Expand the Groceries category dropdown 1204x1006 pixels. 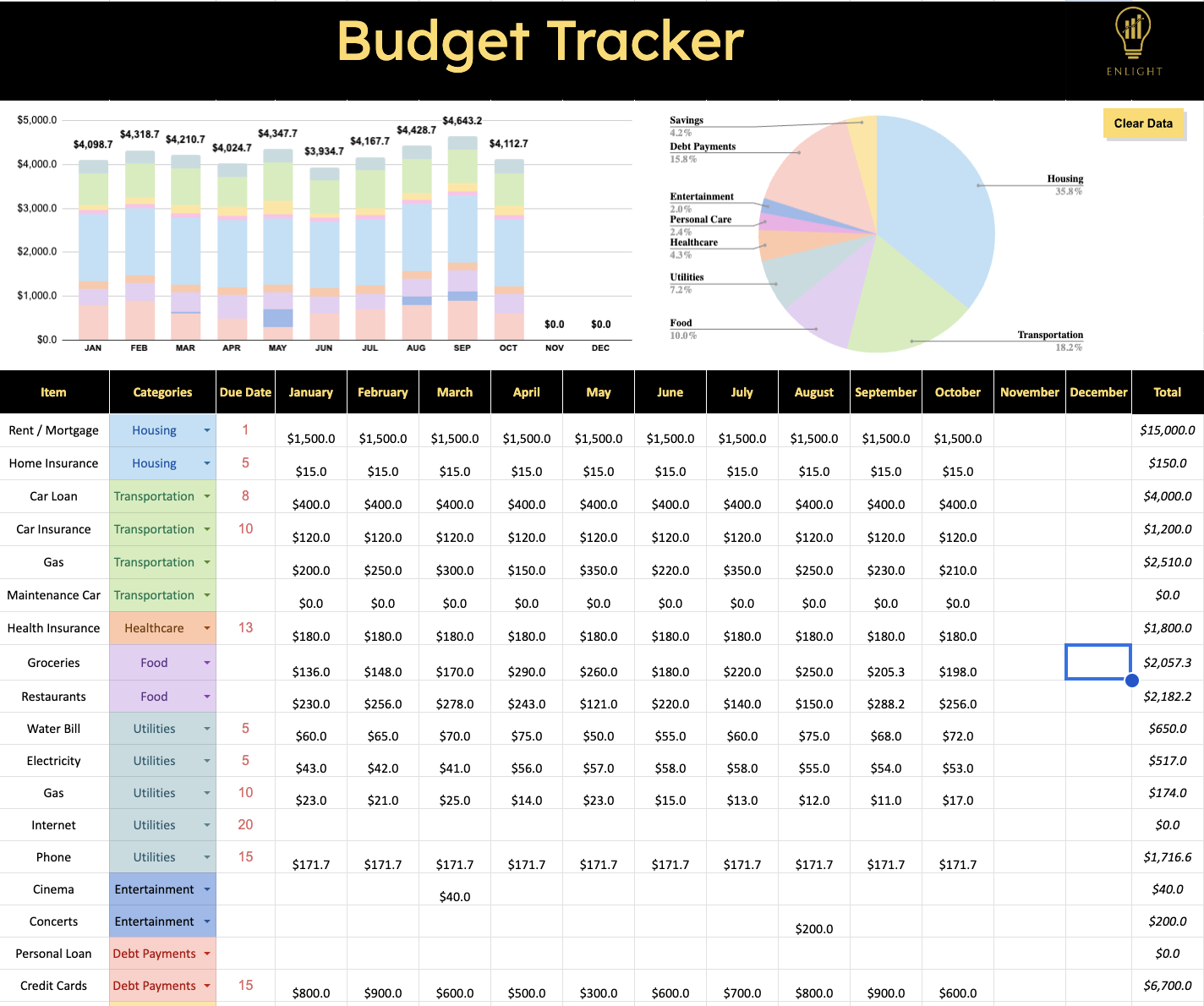point(207,663)
